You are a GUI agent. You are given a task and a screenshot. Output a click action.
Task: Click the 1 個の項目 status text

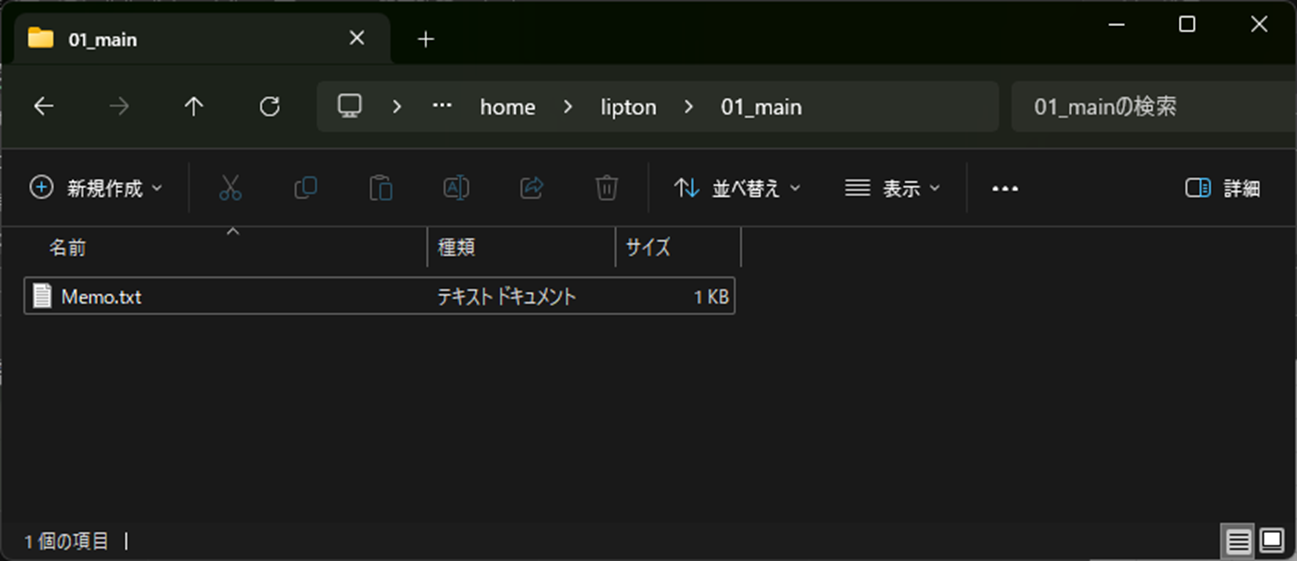click(x=67, y=541)
